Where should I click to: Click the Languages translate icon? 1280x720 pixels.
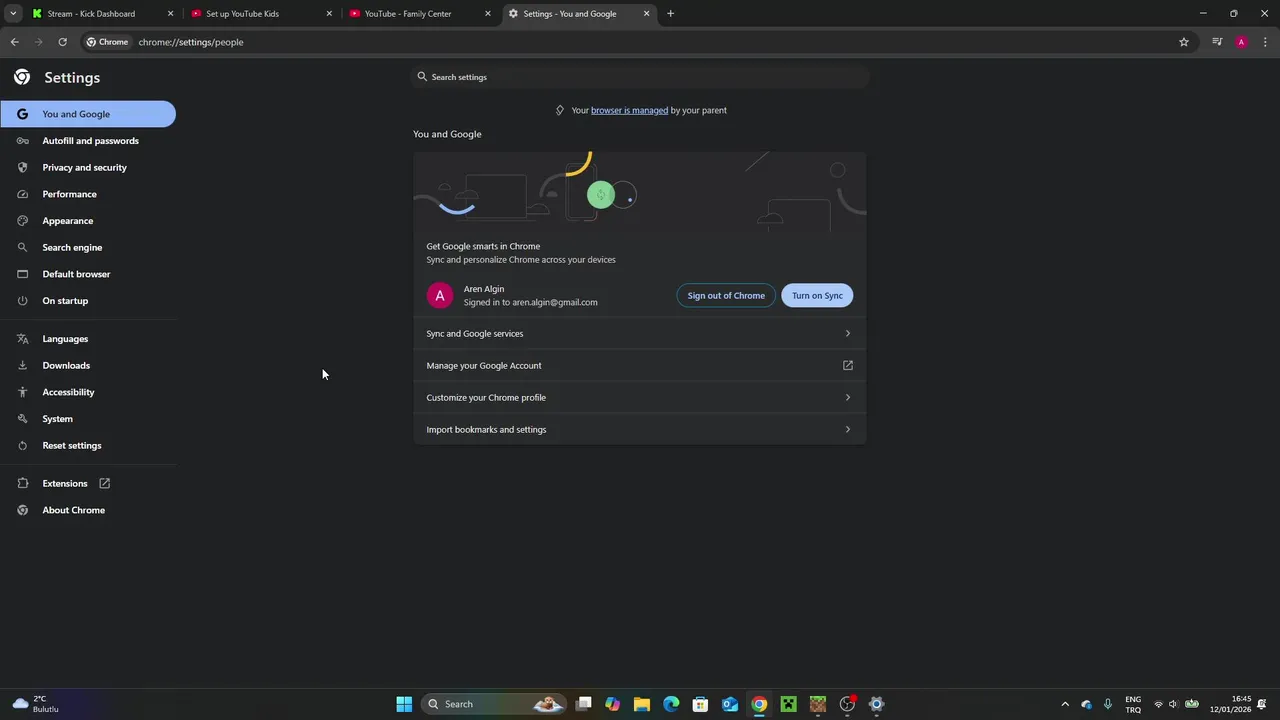pyautogui.click(x=22, y=339)
